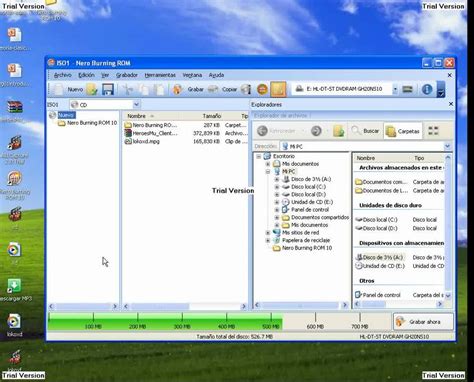Image resolution: width=474 pixels, height=382 pixels.
Task: Select Nuevo root node in compilation tree
Action: coord(66,115)
